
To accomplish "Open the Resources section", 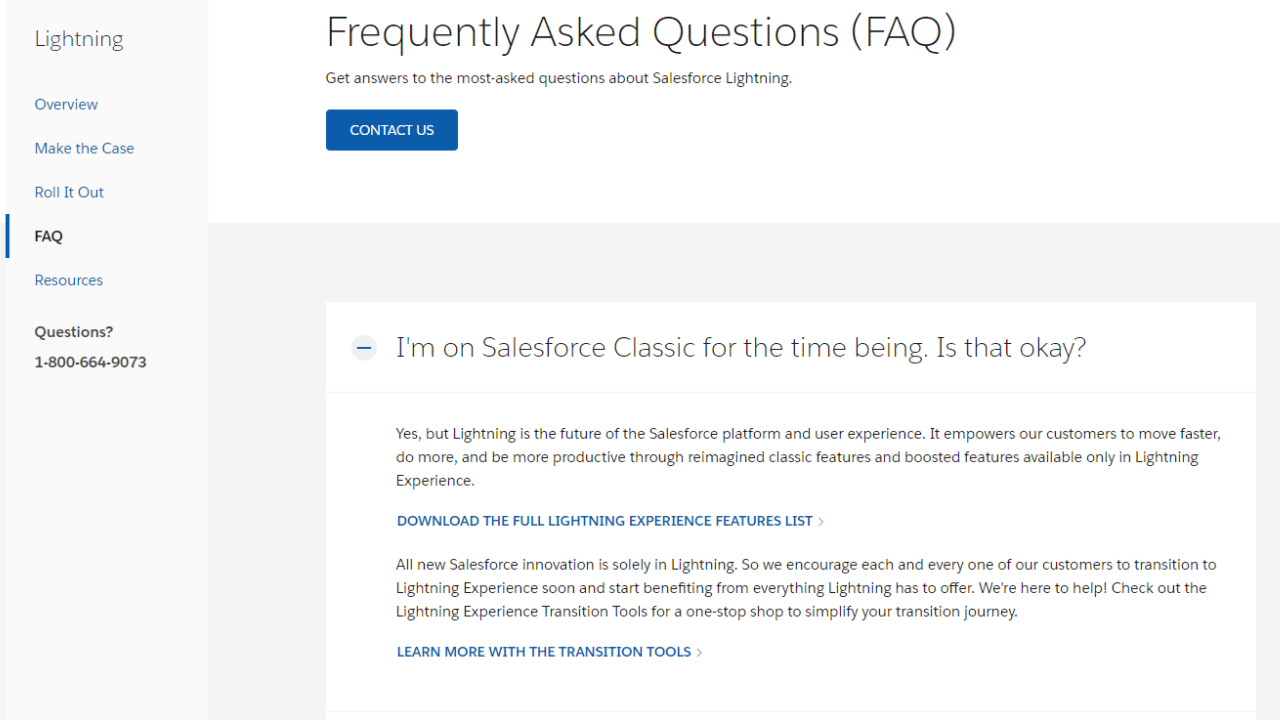I will tap(68, 280).
